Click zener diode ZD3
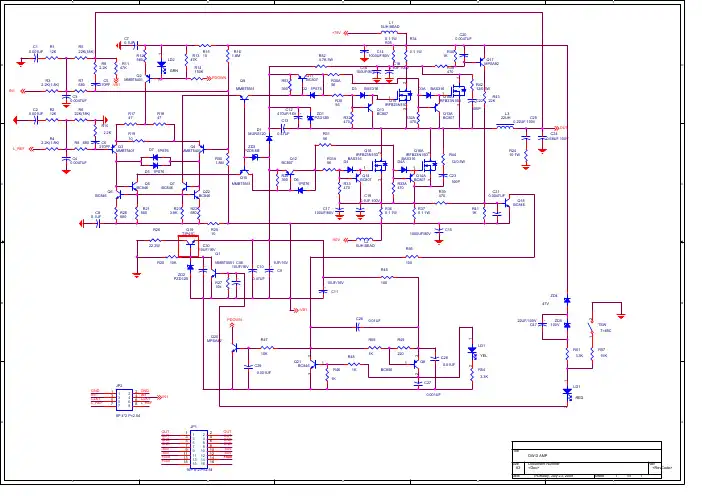The height and width of the screenshot is (496, 702). [255, 157]
